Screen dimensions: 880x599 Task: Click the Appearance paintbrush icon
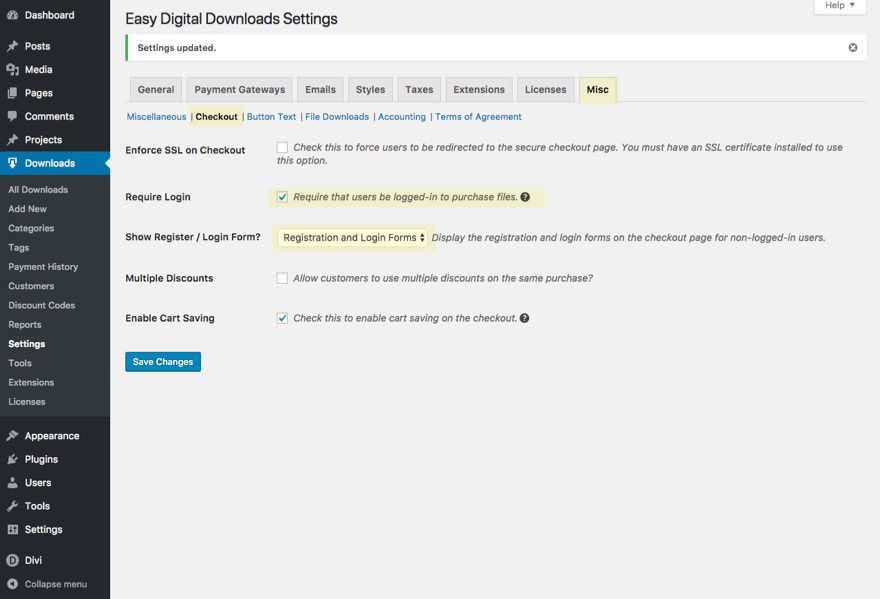(12, 436)
